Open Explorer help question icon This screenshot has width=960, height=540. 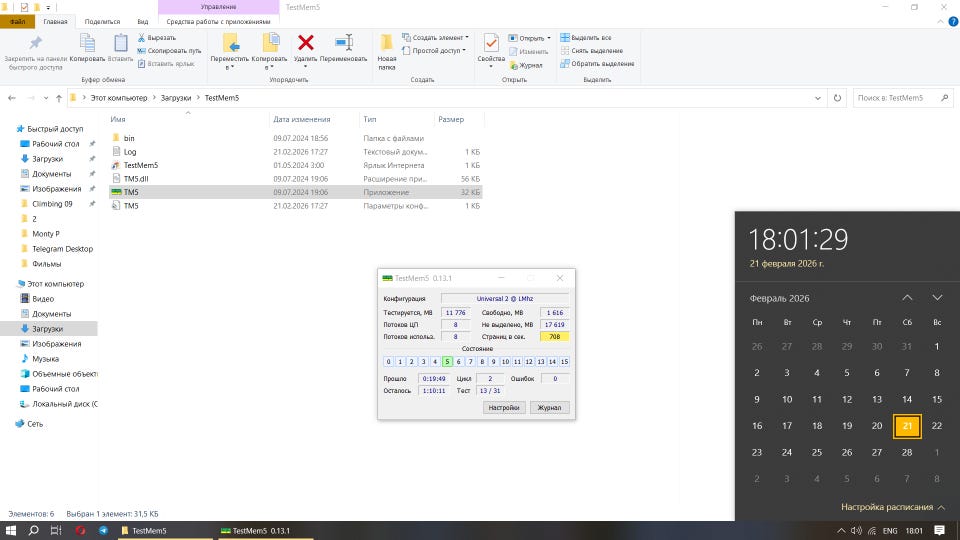[953, 21]
